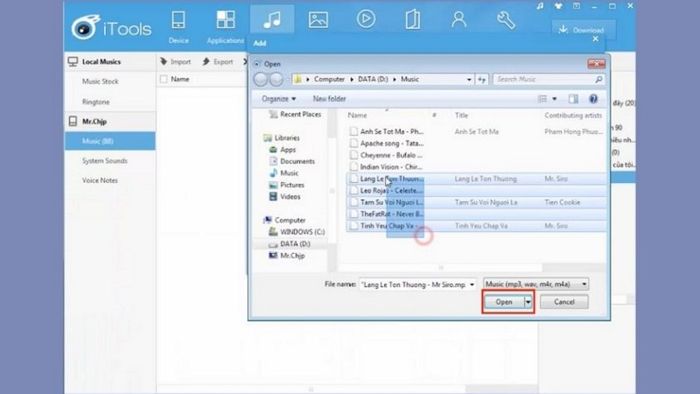
Task: Open the Photos tab icon in iTools
Action: click(318, 20)
